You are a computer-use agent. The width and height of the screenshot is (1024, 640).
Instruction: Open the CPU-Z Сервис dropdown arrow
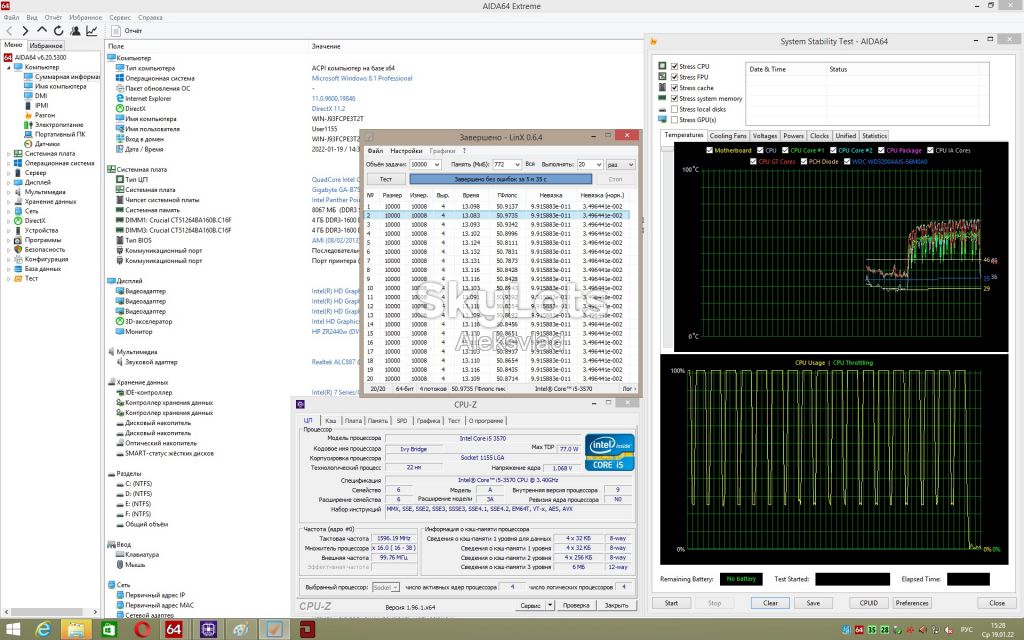pos(550,605)
